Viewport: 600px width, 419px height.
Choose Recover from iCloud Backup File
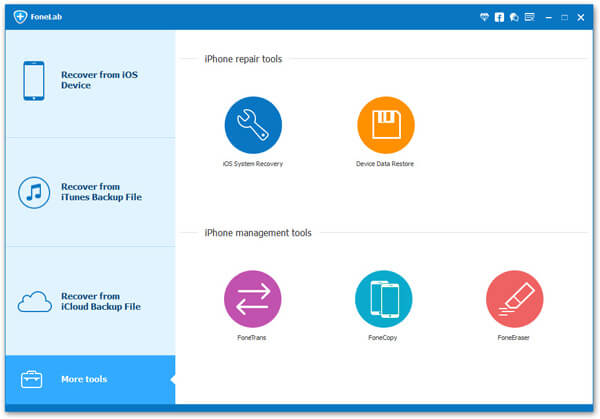coord(88,301)
